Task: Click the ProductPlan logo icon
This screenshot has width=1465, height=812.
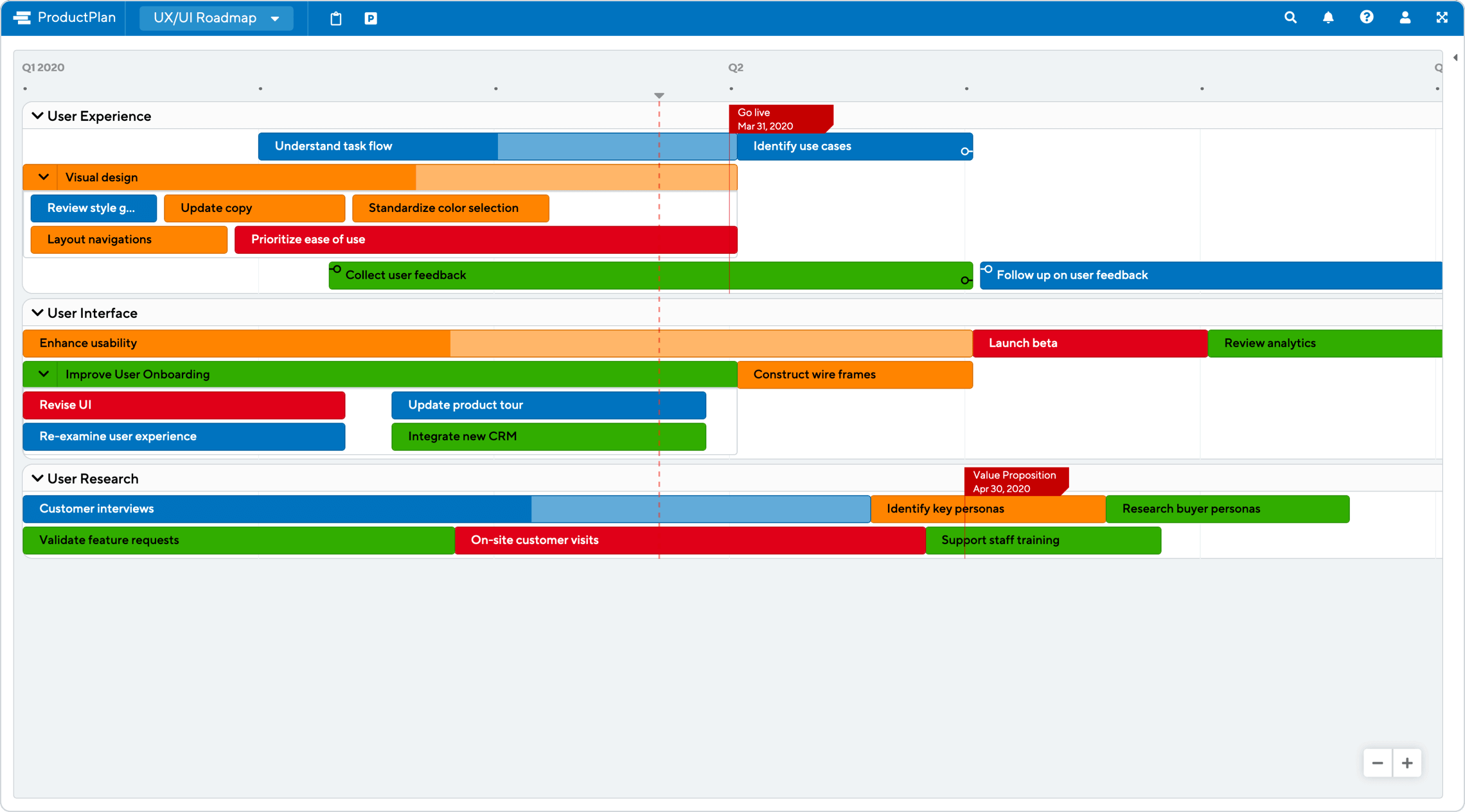Action: tap(22, 17)
